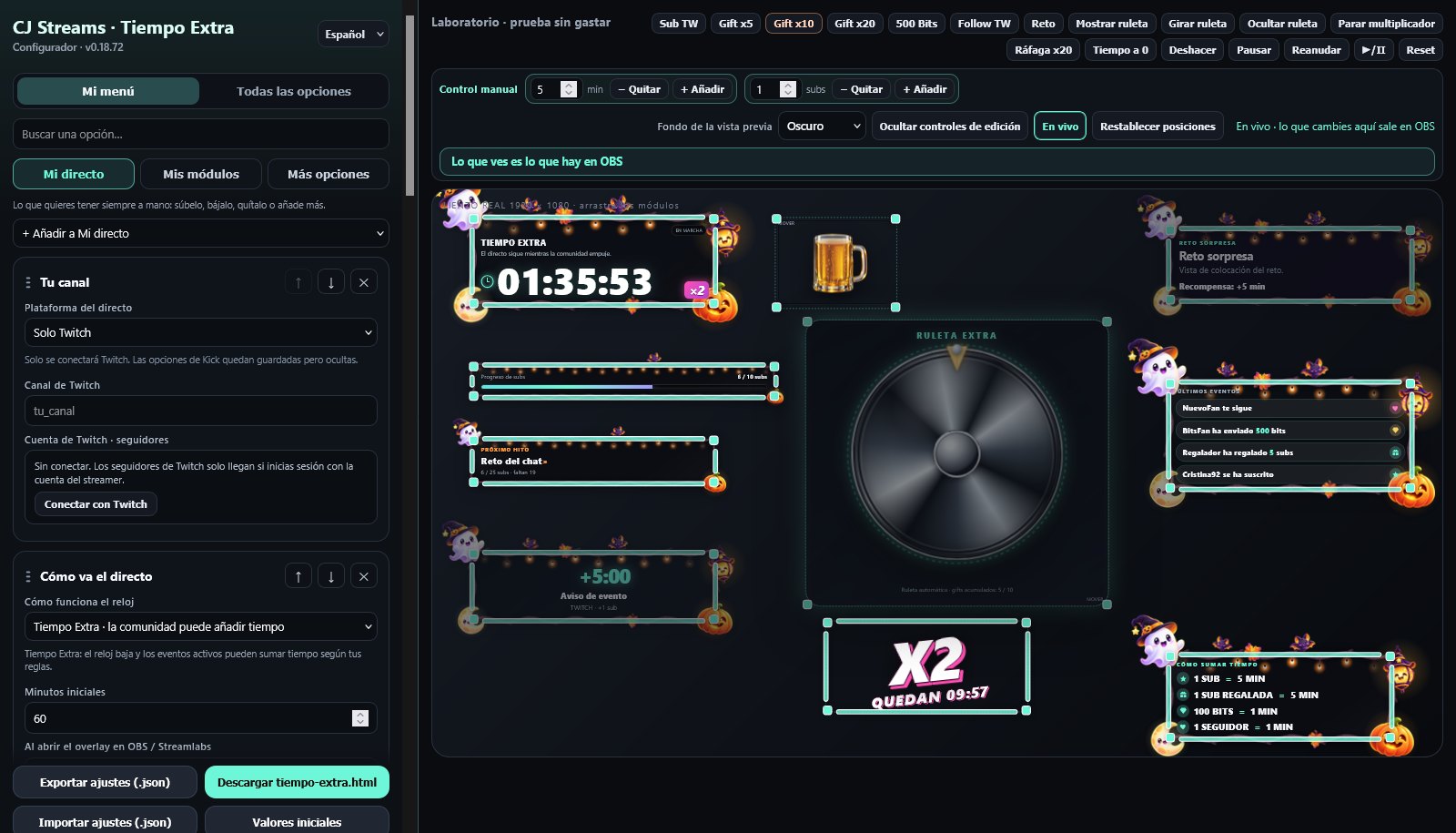Click the minutes stepper arrows in Control manual

click(569, 89)
